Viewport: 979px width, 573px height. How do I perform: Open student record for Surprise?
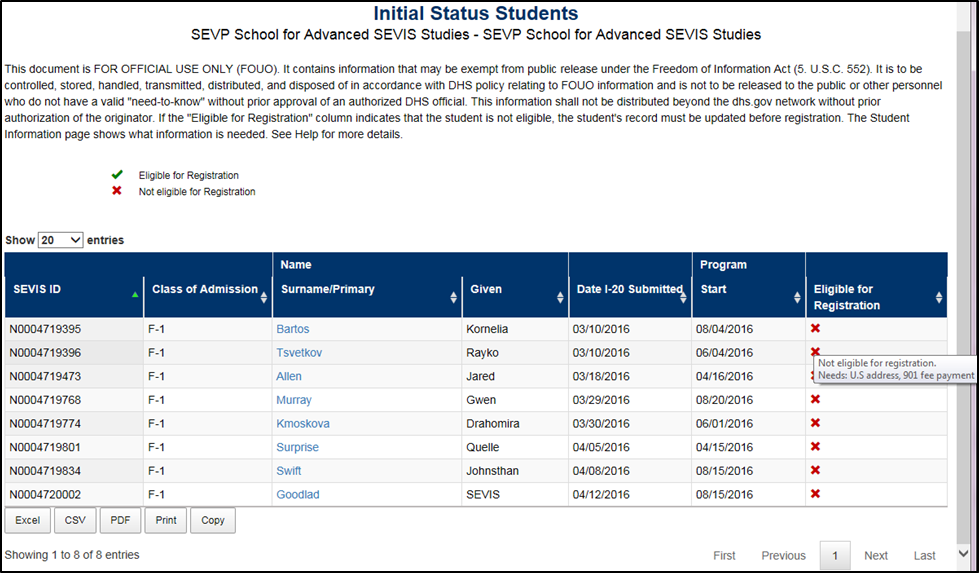click(x=298, y=447)
